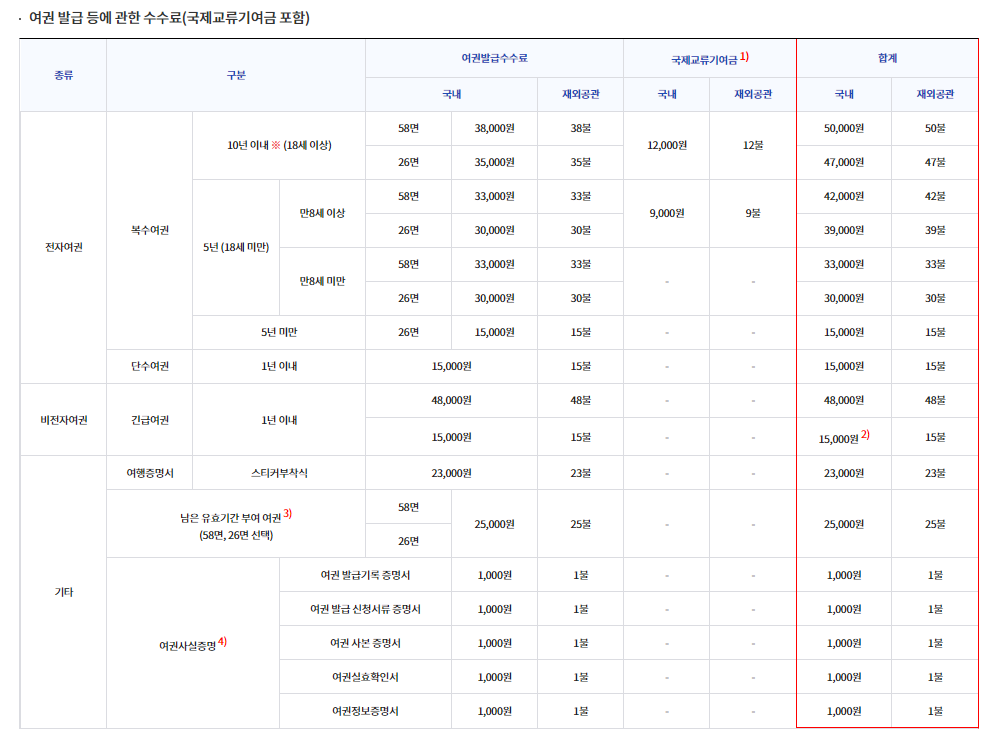Select the '39,000원' total
This screenshot has width=990, height=737.
(844, 231)
